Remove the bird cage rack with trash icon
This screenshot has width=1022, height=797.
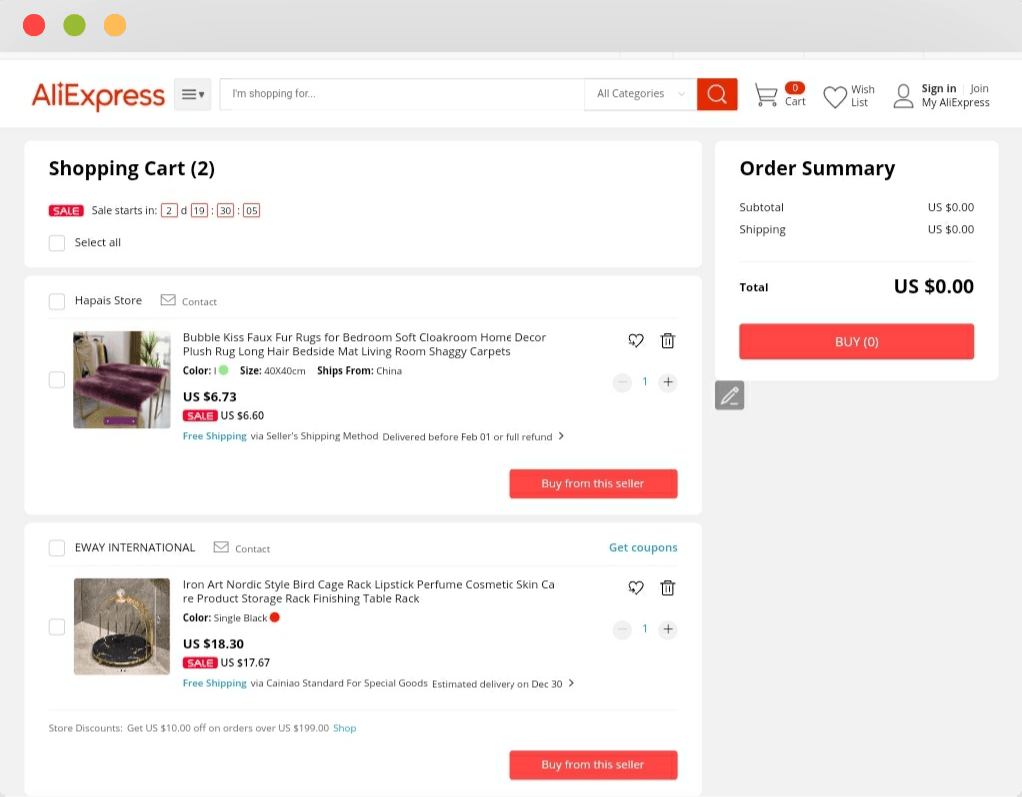tap(667, 588)
